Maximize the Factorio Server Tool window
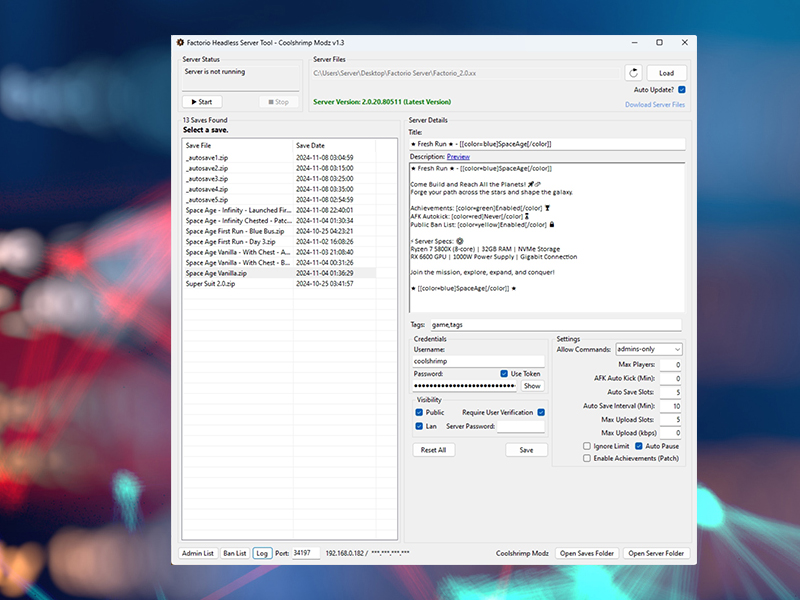 point(659,43)
